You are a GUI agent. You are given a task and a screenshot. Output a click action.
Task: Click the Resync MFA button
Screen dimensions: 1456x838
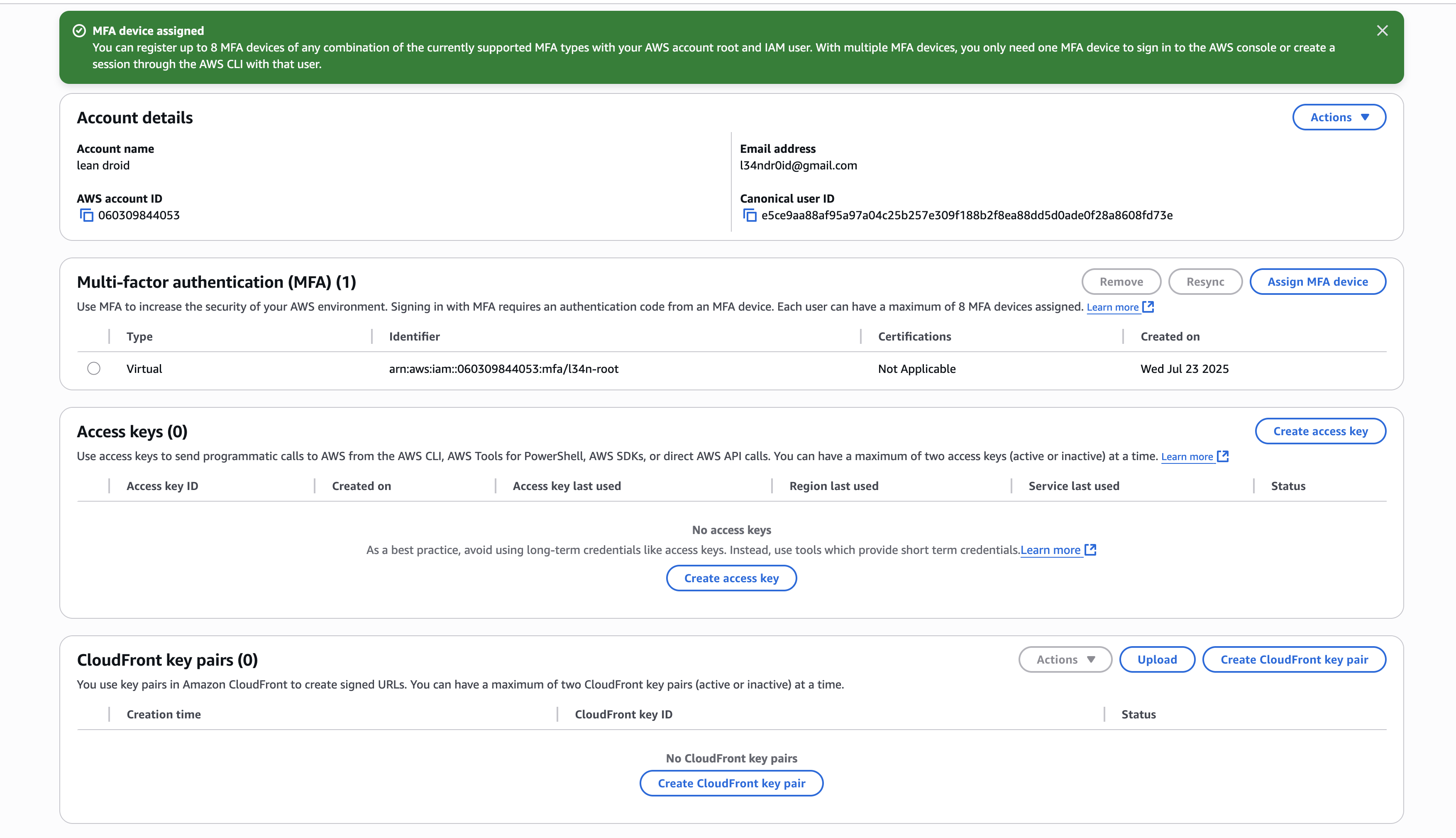point(1205,282)
